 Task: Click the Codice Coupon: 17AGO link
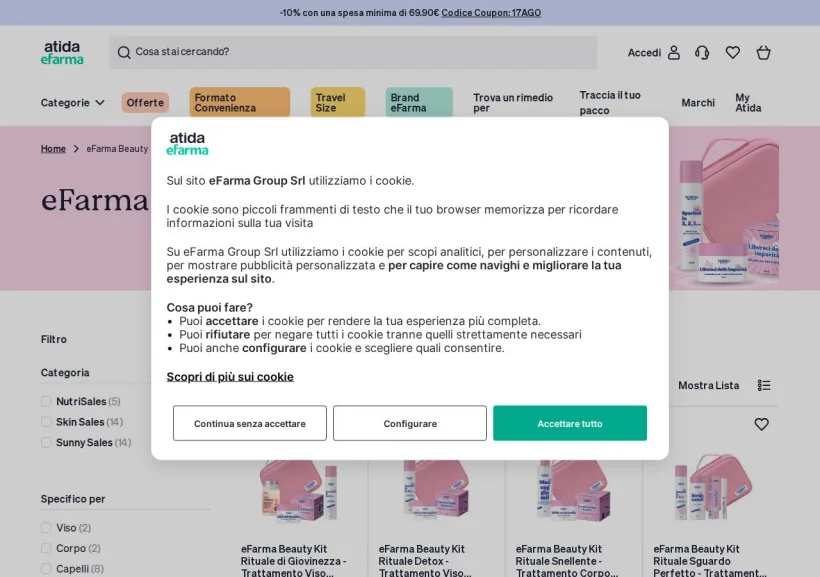[491, 13]
